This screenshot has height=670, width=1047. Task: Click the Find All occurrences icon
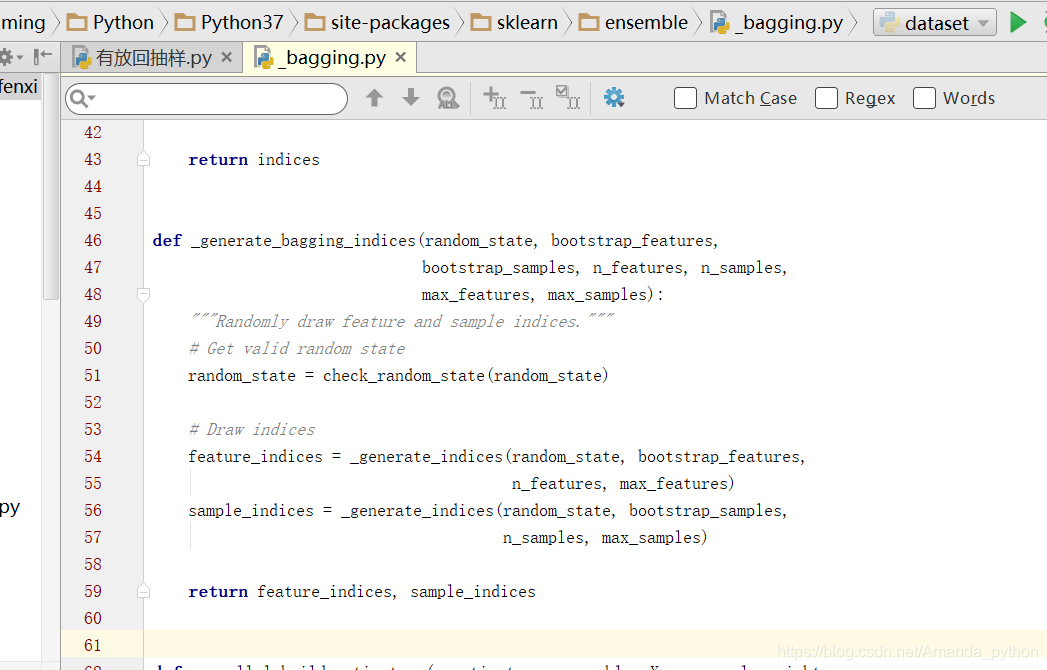coord(448,98)
